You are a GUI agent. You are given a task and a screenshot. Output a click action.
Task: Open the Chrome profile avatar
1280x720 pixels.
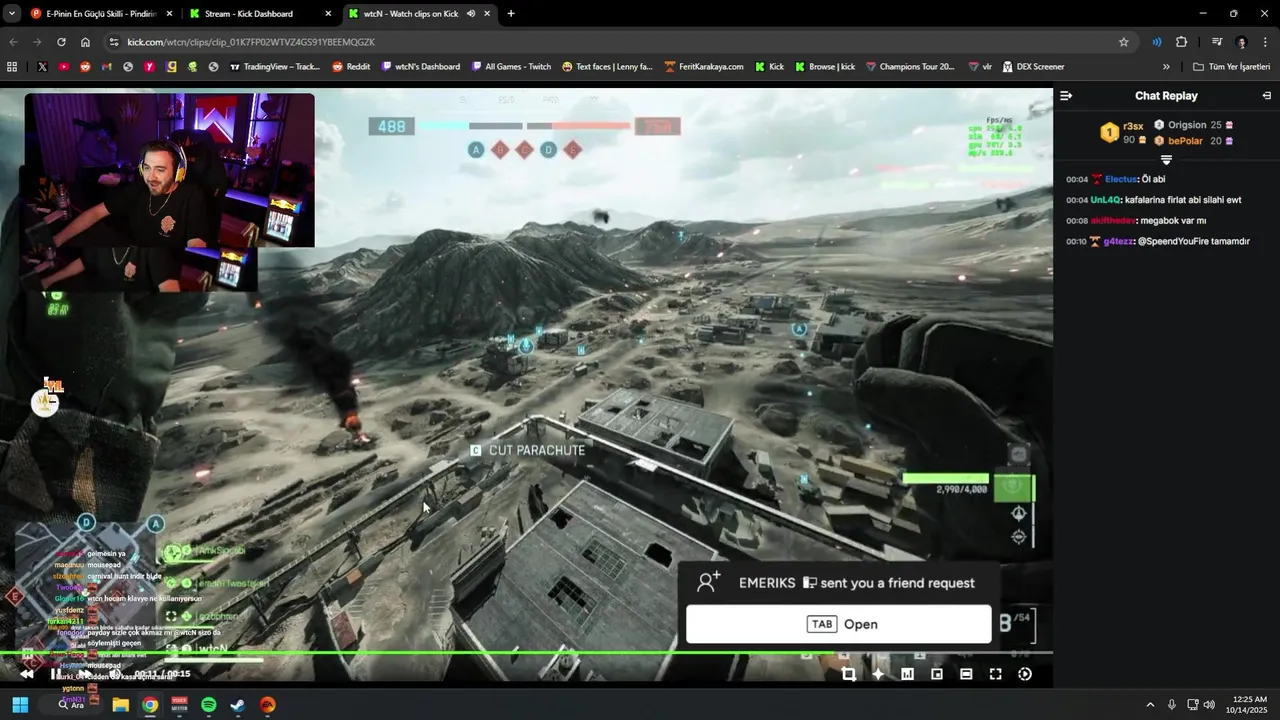pos(1242,42)
